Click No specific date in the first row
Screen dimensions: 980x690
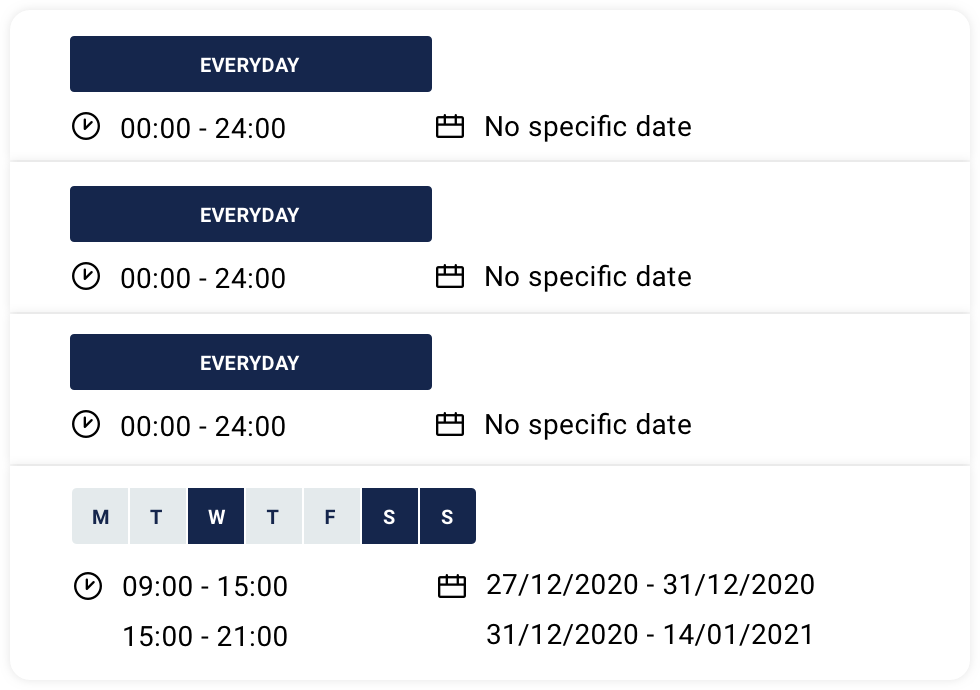click(x=588, y=127)
